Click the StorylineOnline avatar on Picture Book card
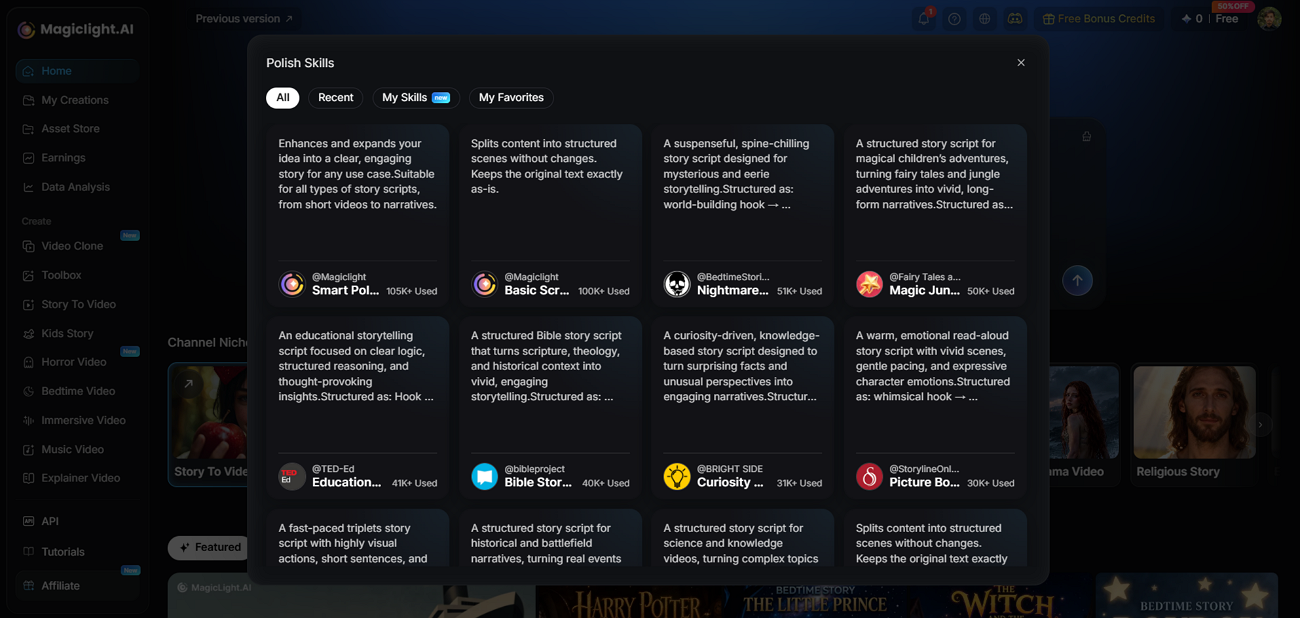Viewport: 1300px width, 618px height. click(869, 476)
